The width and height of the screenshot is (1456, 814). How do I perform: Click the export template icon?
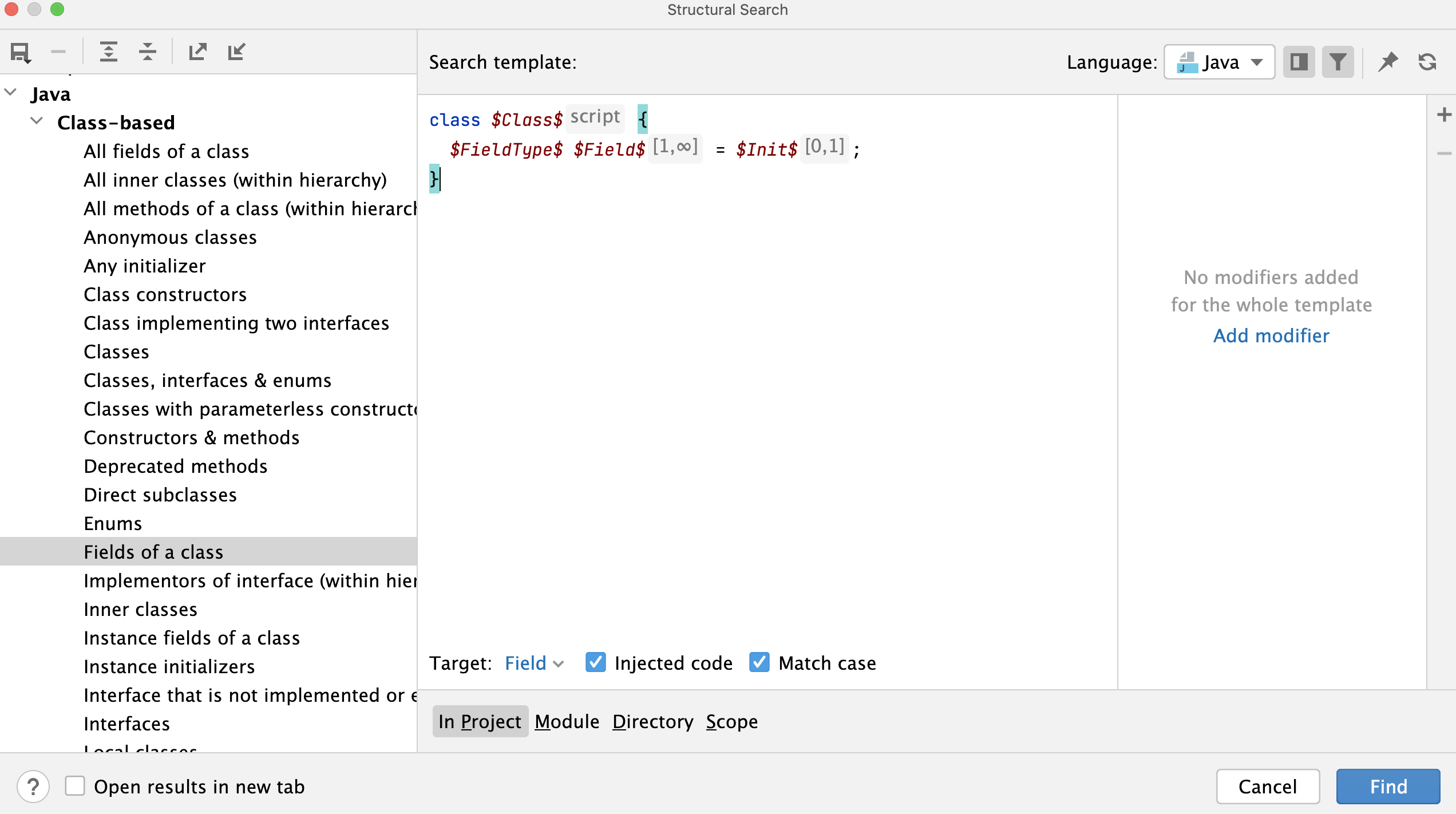coord(197,51)
